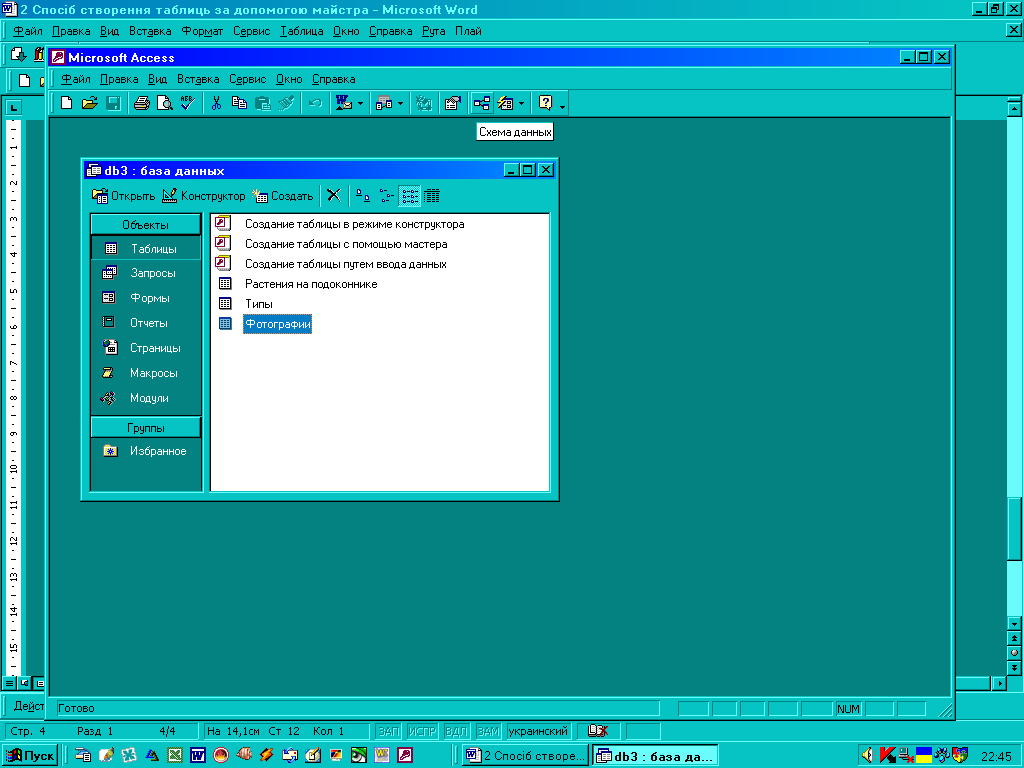
Task: Select Запросы in the objects bar
Action: (x=146, y=273)
